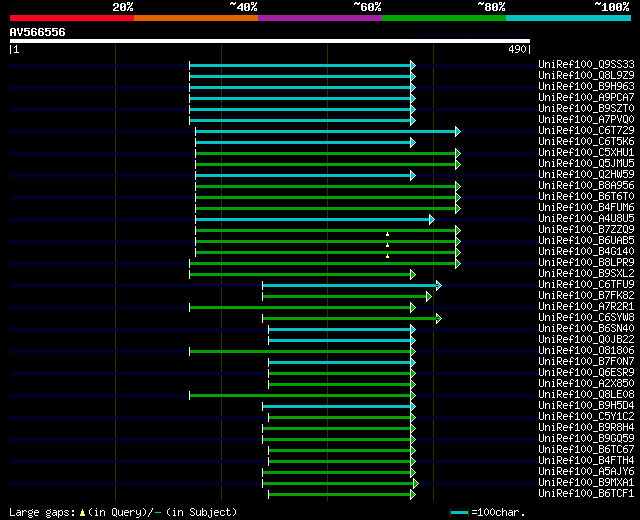Select the UniRef100_B7FK82 label
The image size is (640, 520).
coord(586,296)
